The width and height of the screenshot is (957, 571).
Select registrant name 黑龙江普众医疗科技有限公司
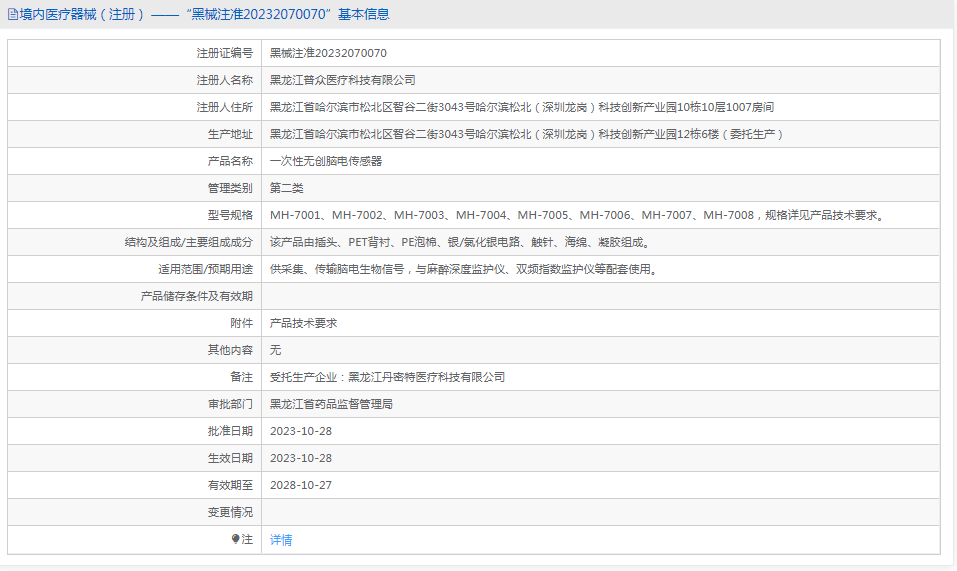coord(342,81)
